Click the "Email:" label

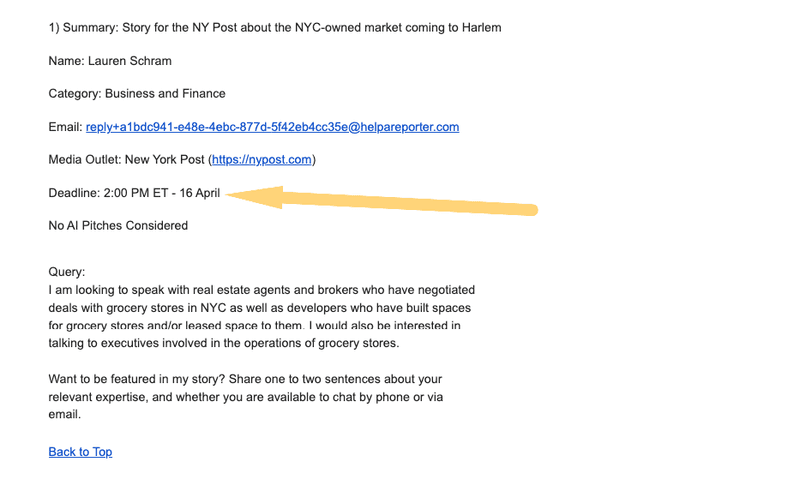click(65, 127)
